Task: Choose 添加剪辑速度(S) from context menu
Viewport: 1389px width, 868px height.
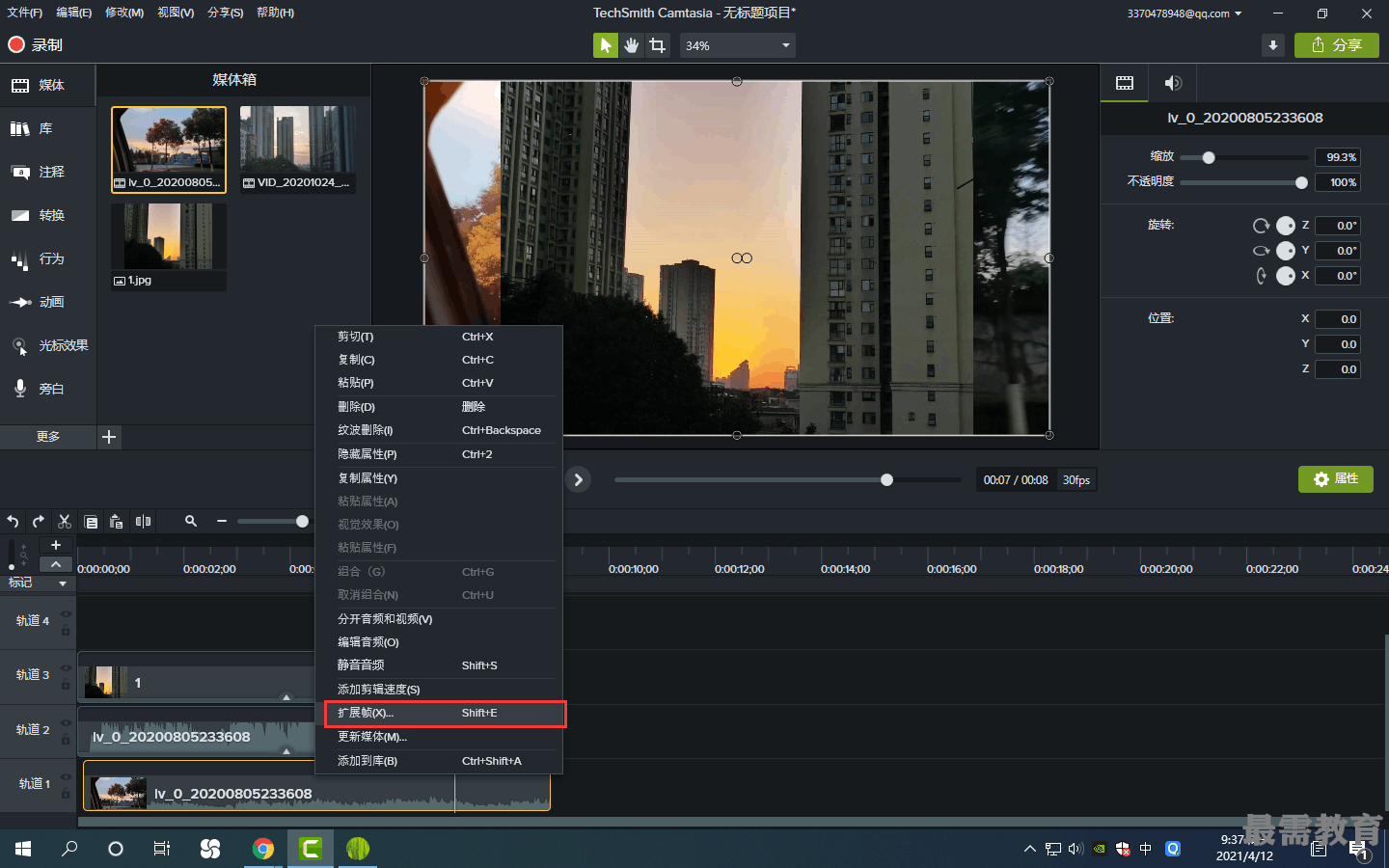Action: coord(439,690)
